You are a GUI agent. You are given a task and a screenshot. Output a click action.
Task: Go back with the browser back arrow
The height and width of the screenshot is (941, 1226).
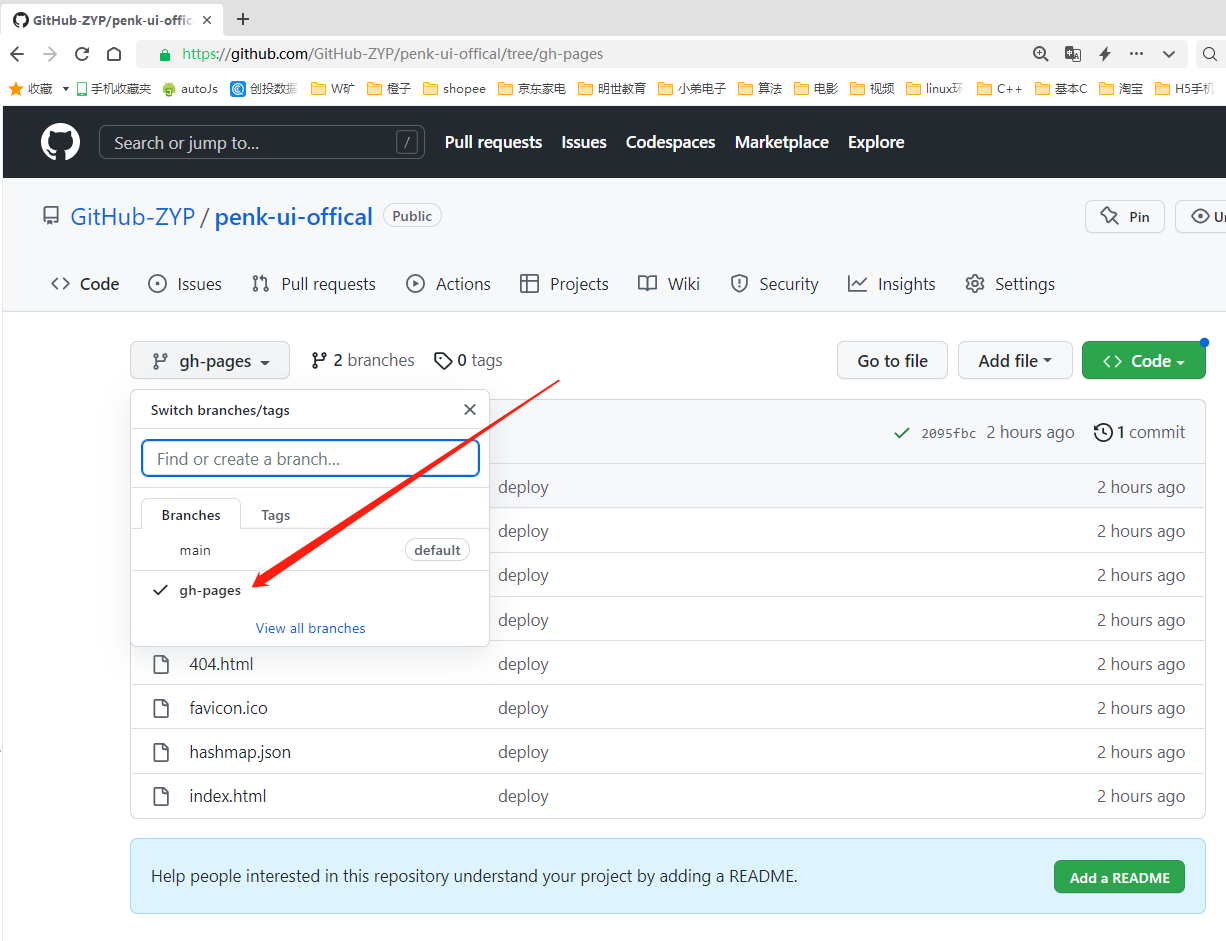[17, 54]
